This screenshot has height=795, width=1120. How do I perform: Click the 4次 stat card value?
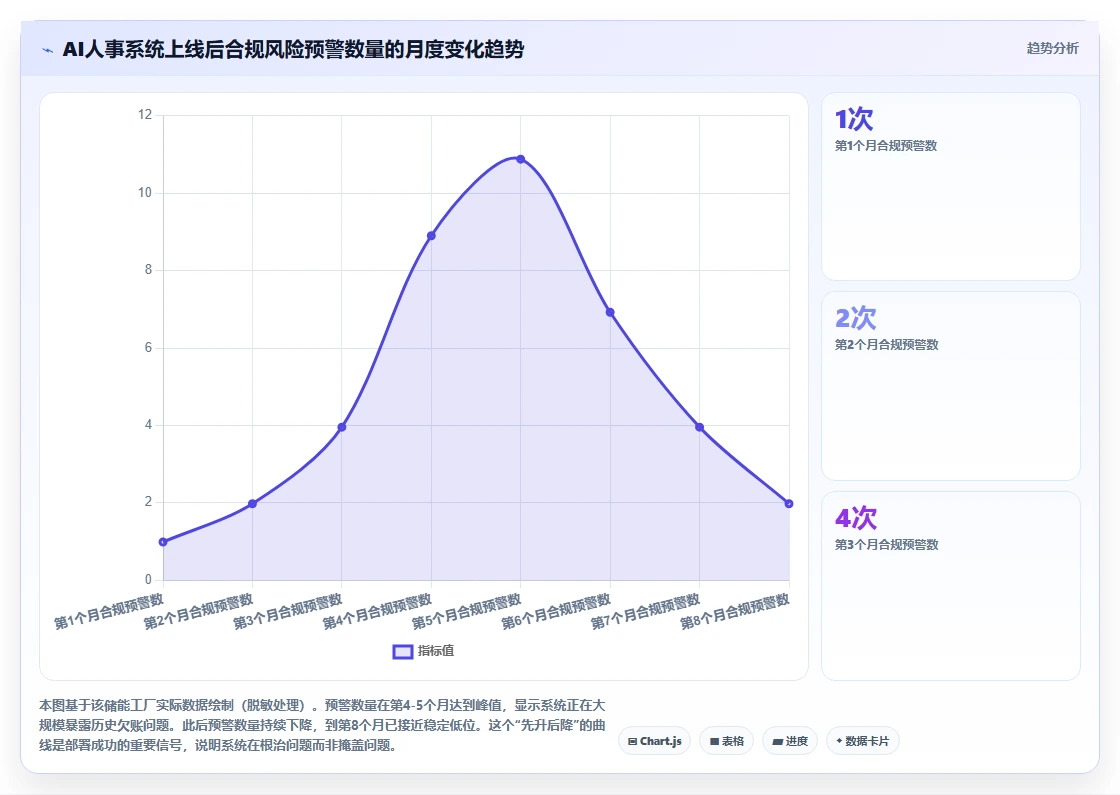coord(856,518)
